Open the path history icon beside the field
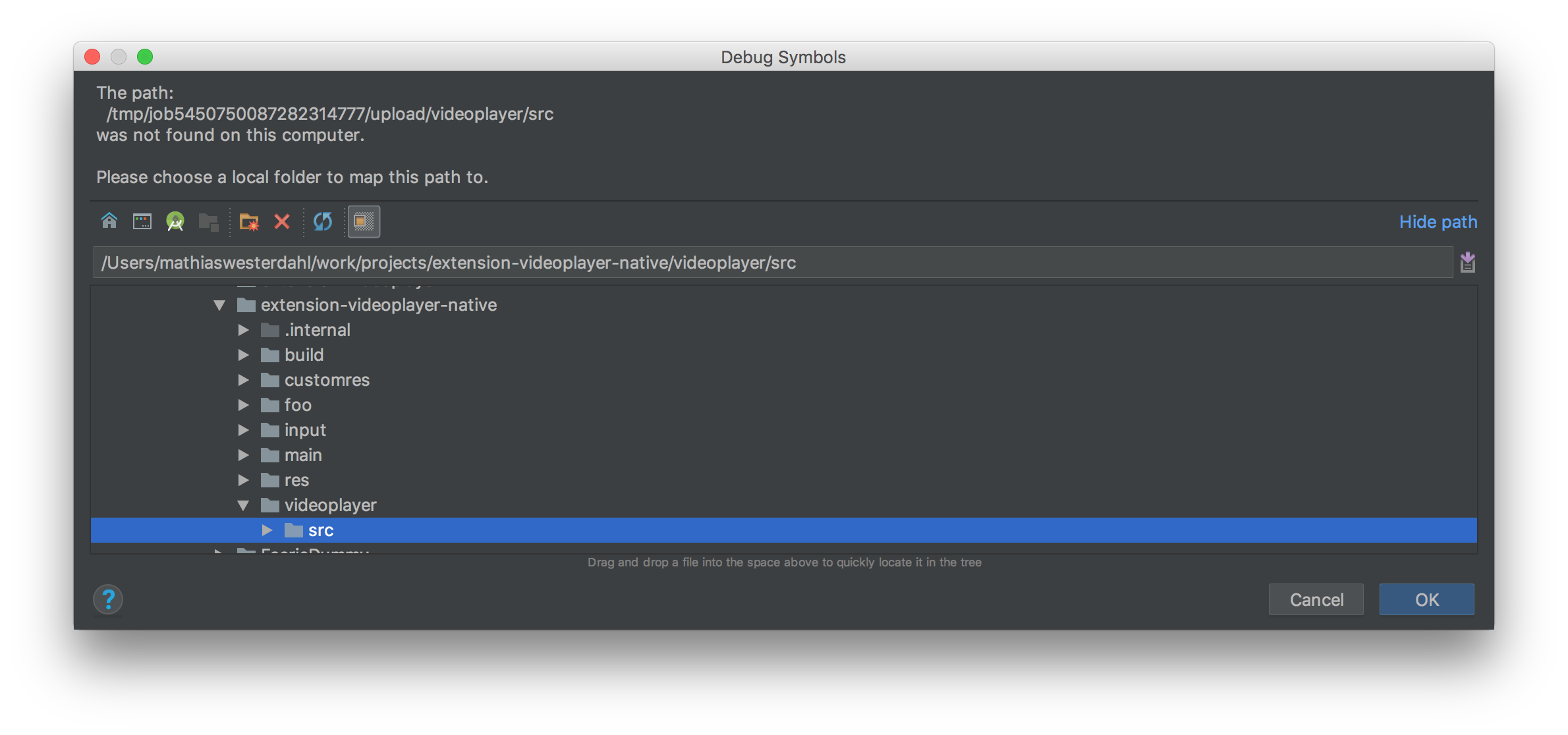Screen dimensions: 1568x735 [x=1468, y=262]
